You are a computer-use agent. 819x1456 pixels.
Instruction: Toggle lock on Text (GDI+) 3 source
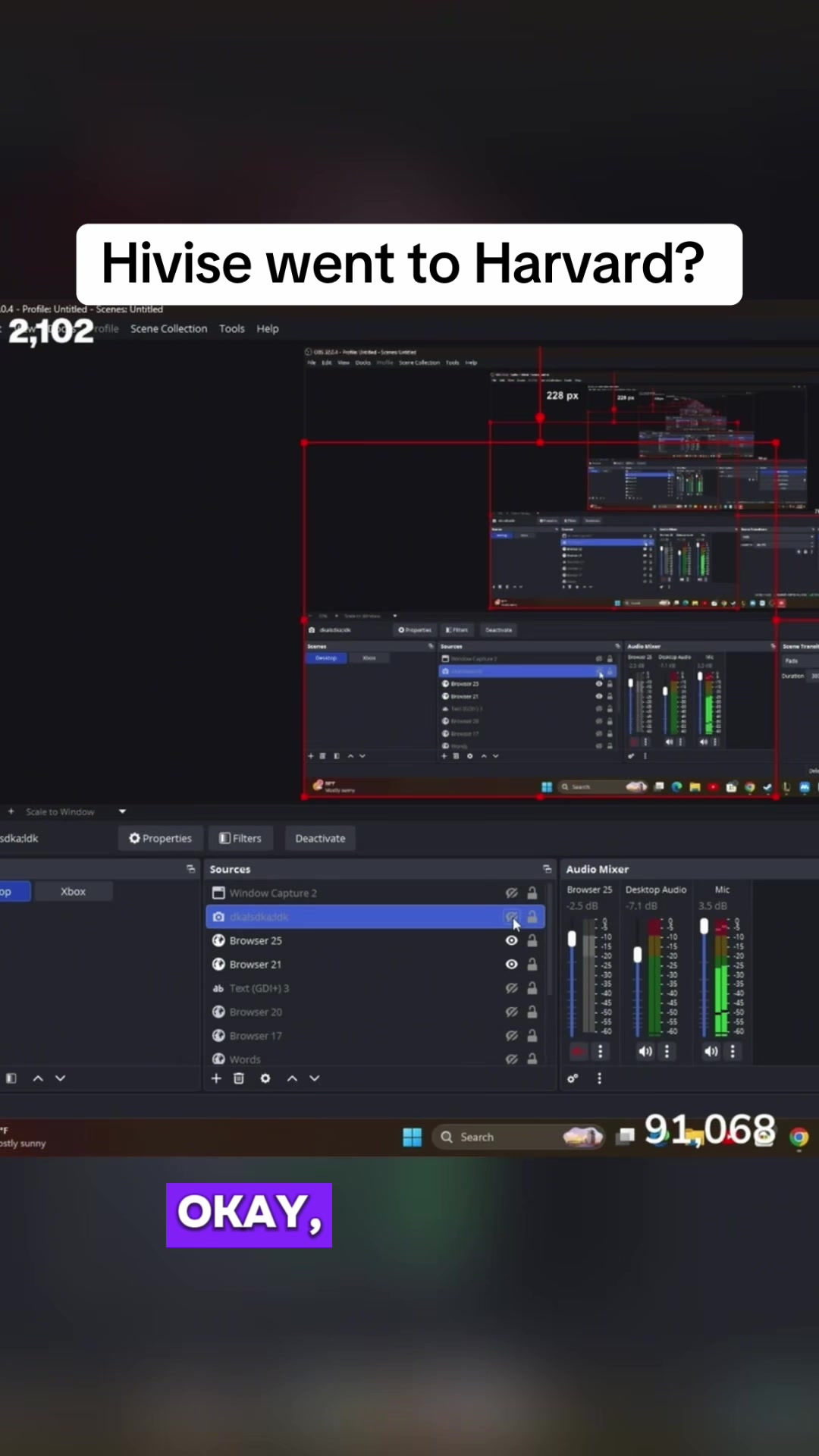coord(532,988)
